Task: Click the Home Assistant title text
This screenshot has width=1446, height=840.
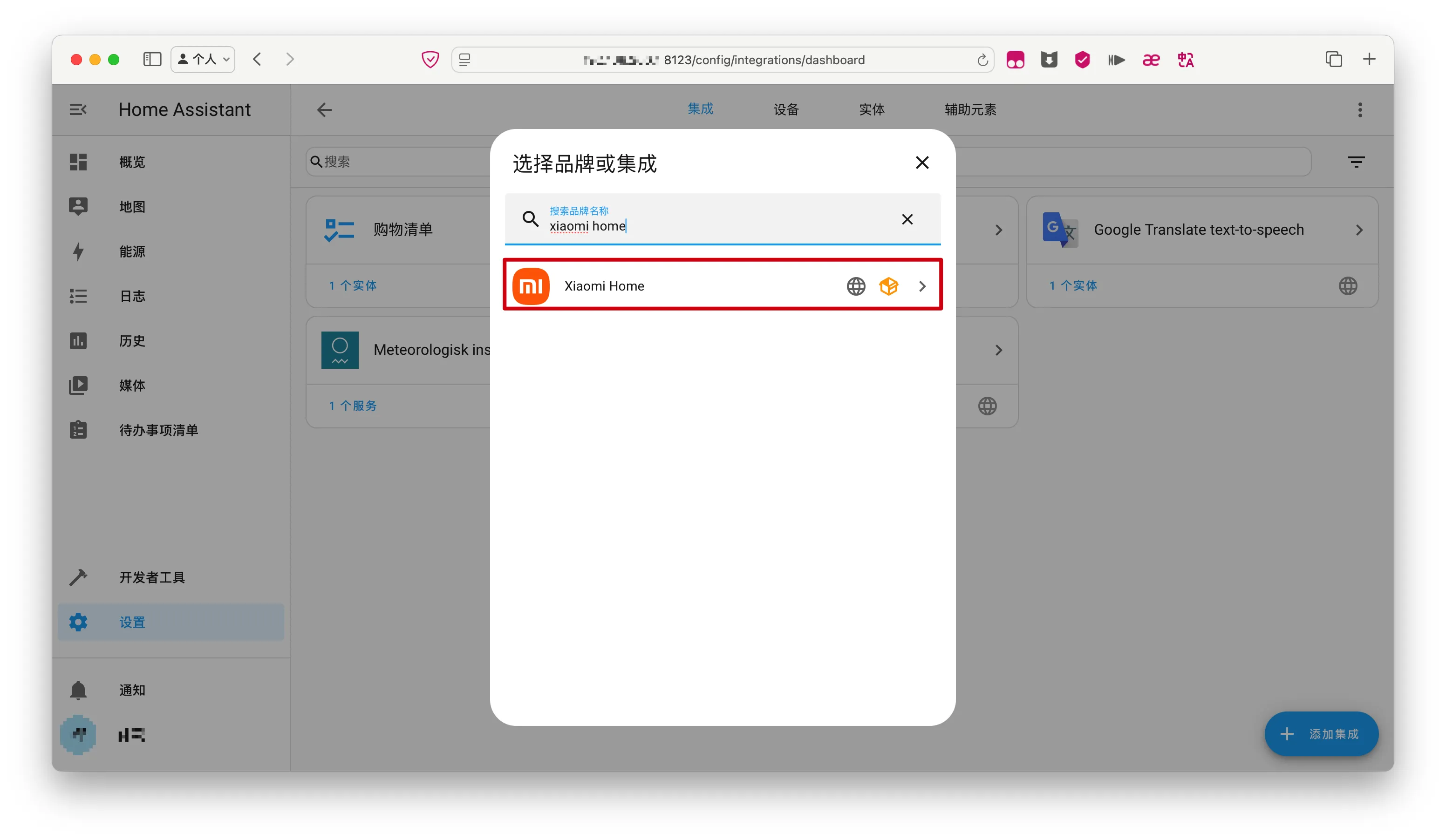Action: (184, 109)
